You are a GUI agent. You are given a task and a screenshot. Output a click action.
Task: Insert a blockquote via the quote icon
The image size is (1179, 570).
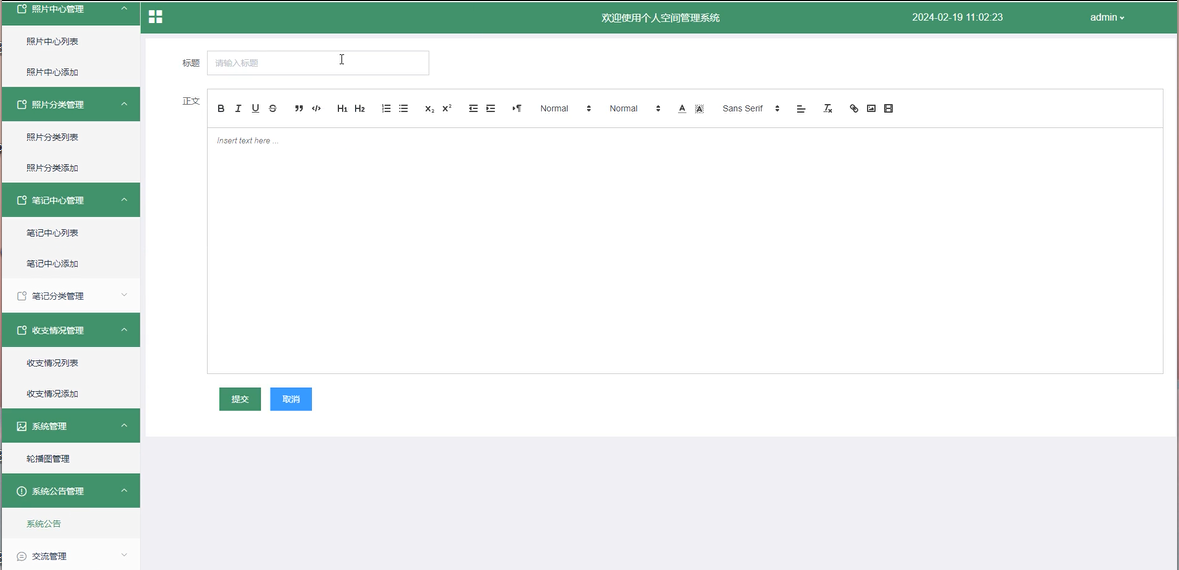[x=299, y=109]
